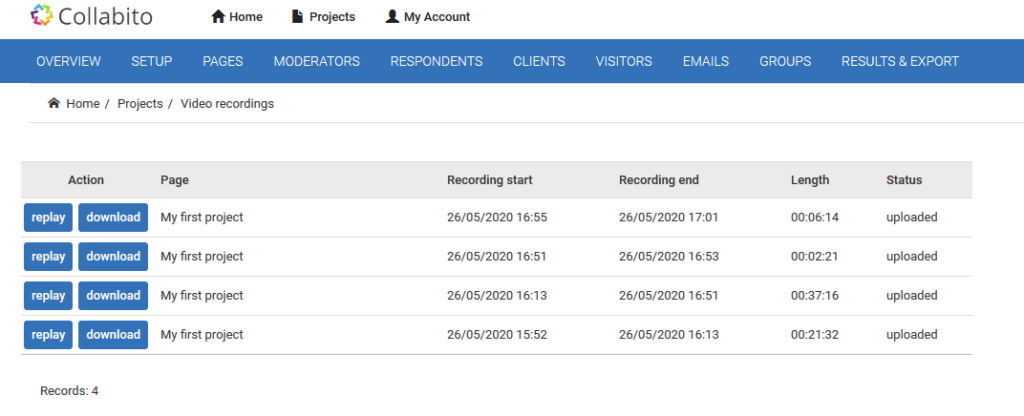Download the 00:02:21 length recording
The height and width of the screenshot is (416, 1024).
(x=113, y=257)
